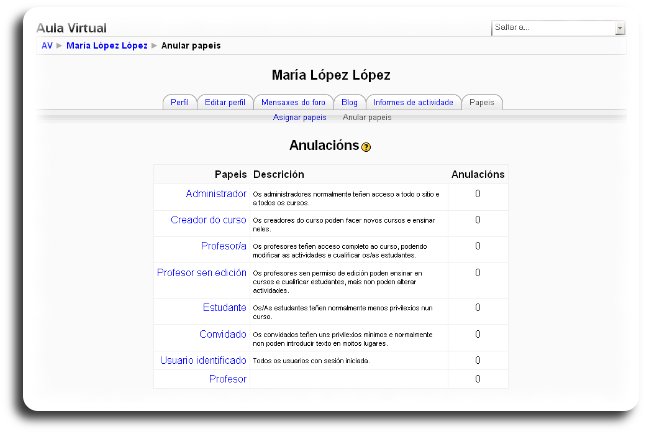Select the Profesor/a role link
This screenshot has width=646, height=434.
tap(223, 245)
